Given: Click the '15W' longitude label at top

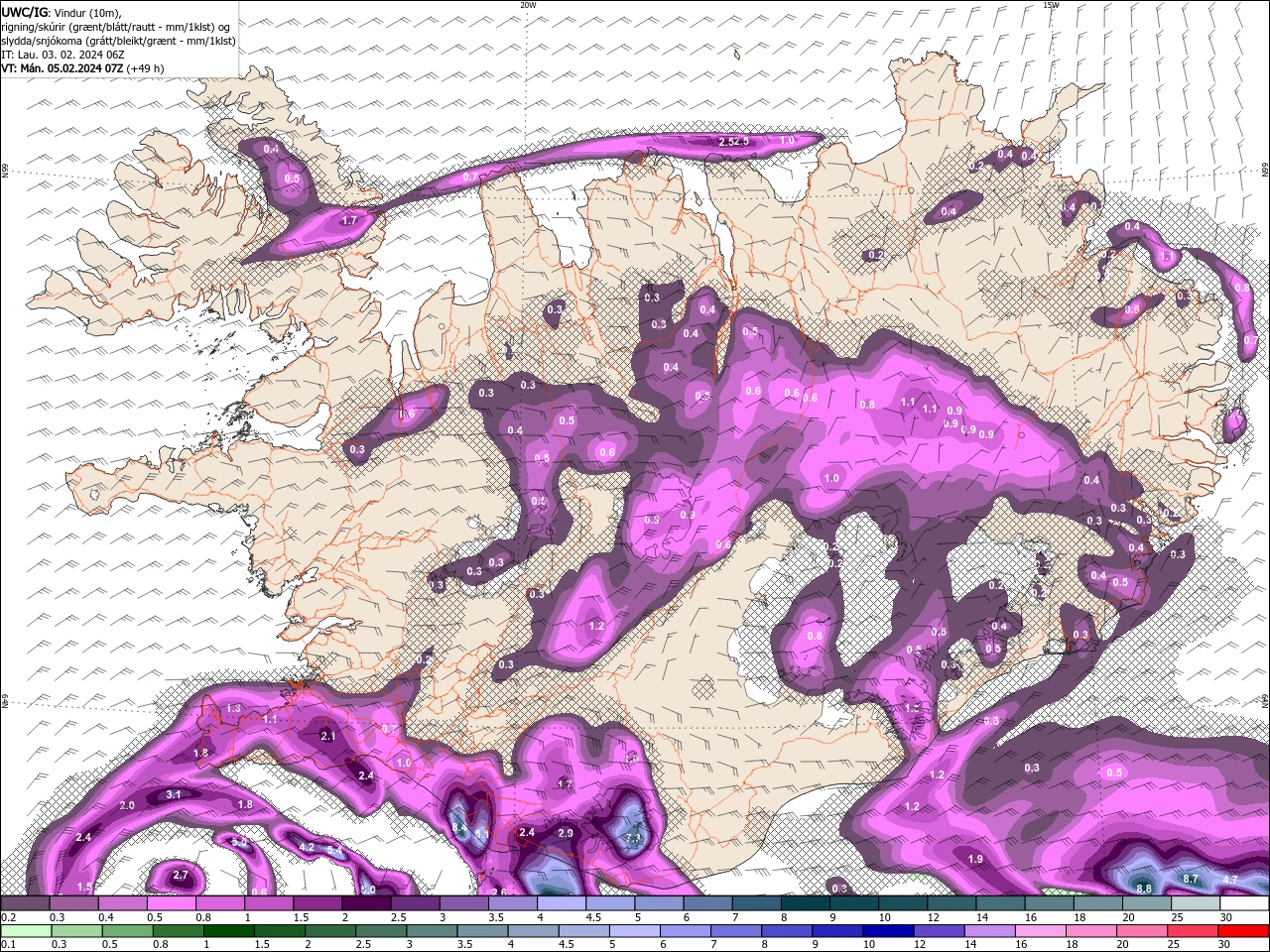Looking at the screenshot, I should [1051, 5].
